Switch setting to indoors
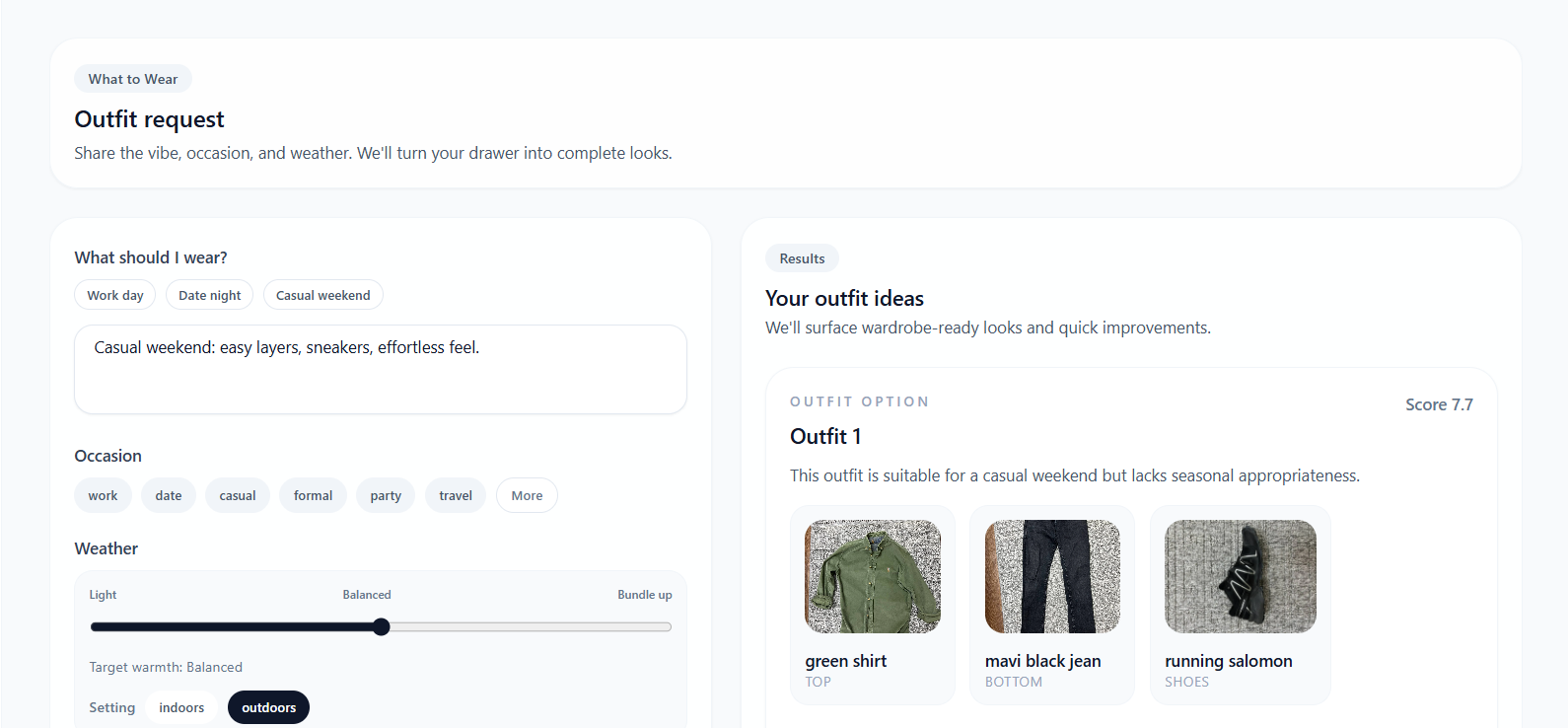The height and width of the screenshot is (728, 1568). [x=181, y=707]
